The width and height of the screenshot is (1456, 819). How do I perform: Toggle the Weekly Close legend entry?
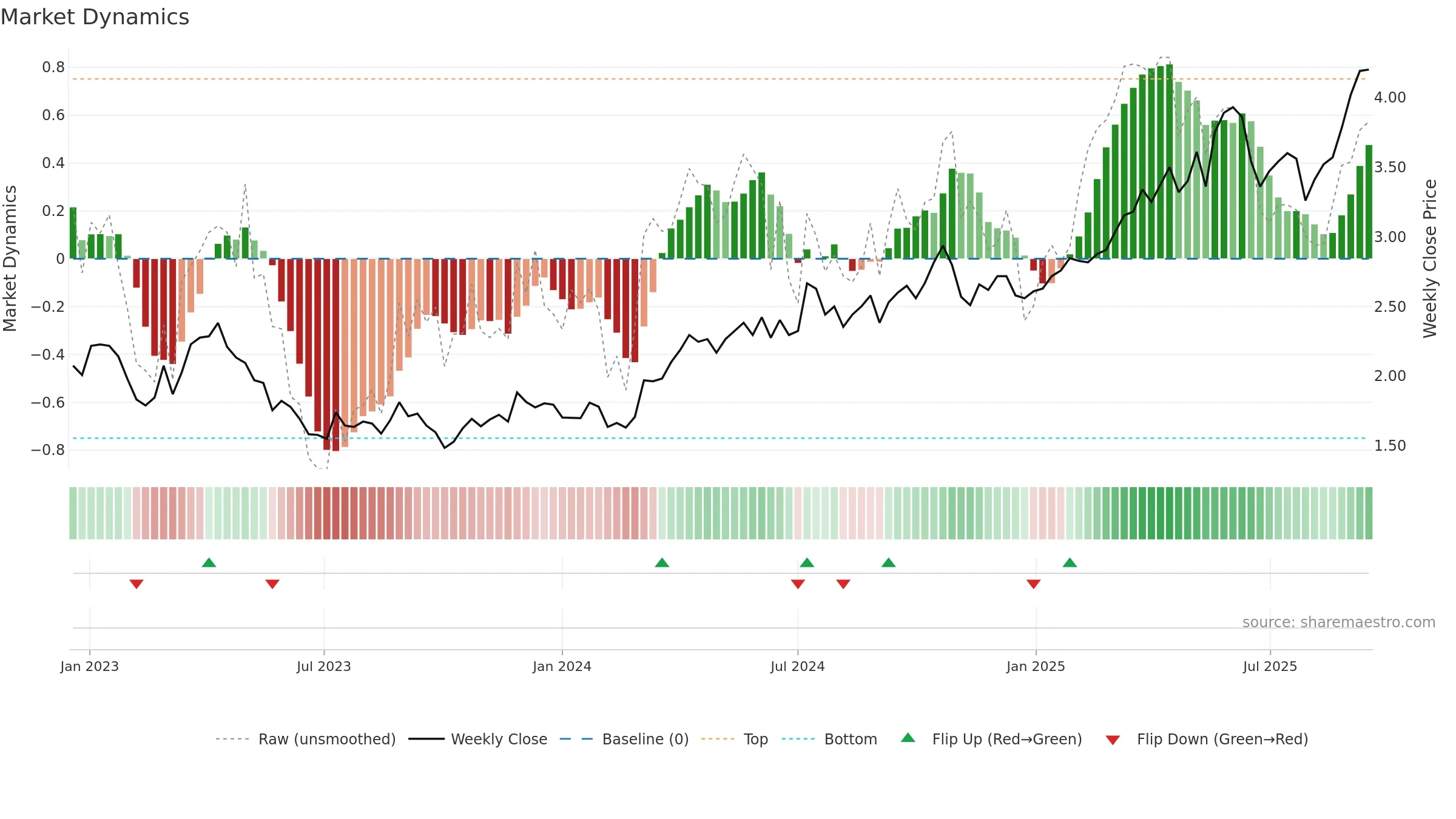478,739
